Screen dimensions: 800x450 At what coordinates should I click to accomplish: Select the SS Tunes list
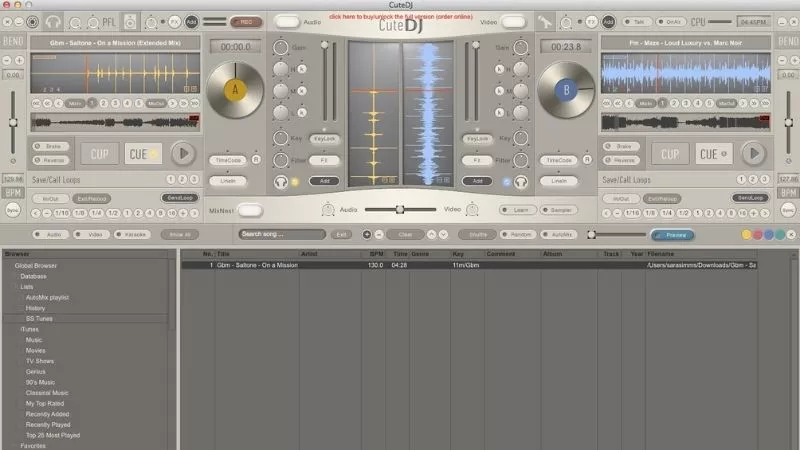[39, 318]
